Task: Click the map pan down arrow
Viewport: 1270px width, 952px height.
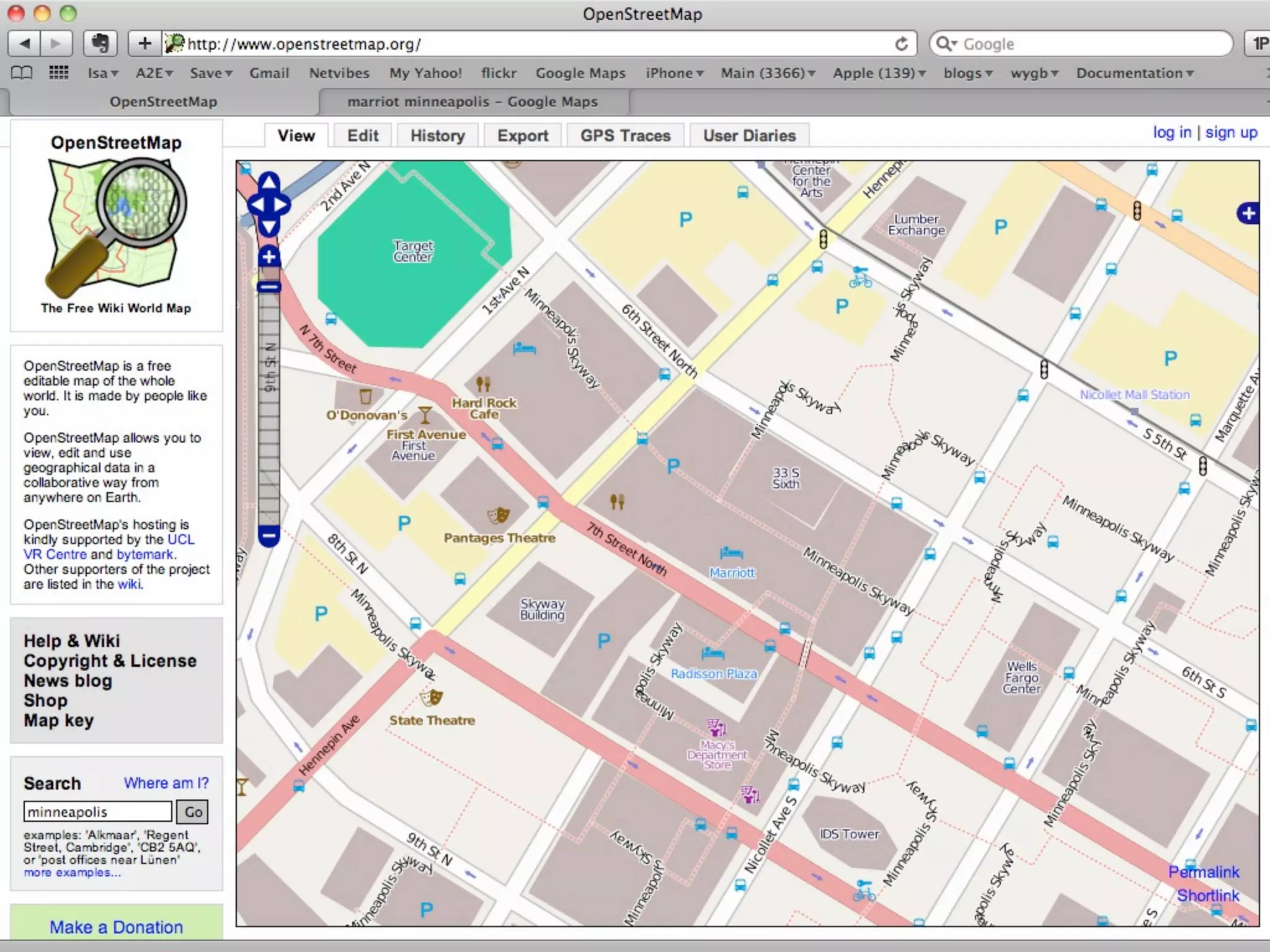Action: point(269,227)
